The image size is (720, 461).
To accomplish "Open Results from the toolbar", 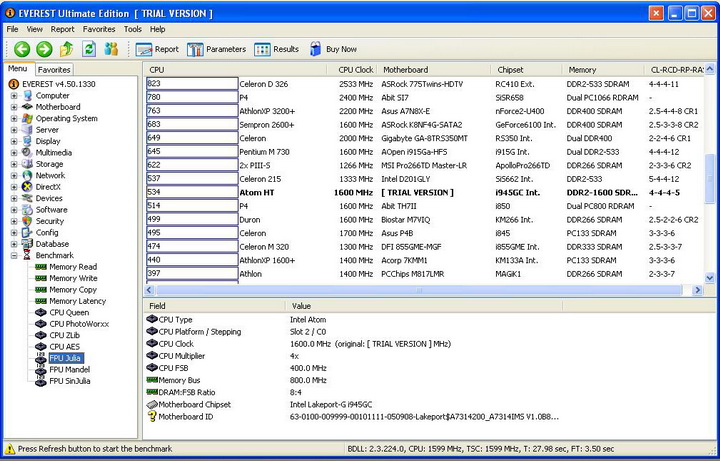I will 276,49.
